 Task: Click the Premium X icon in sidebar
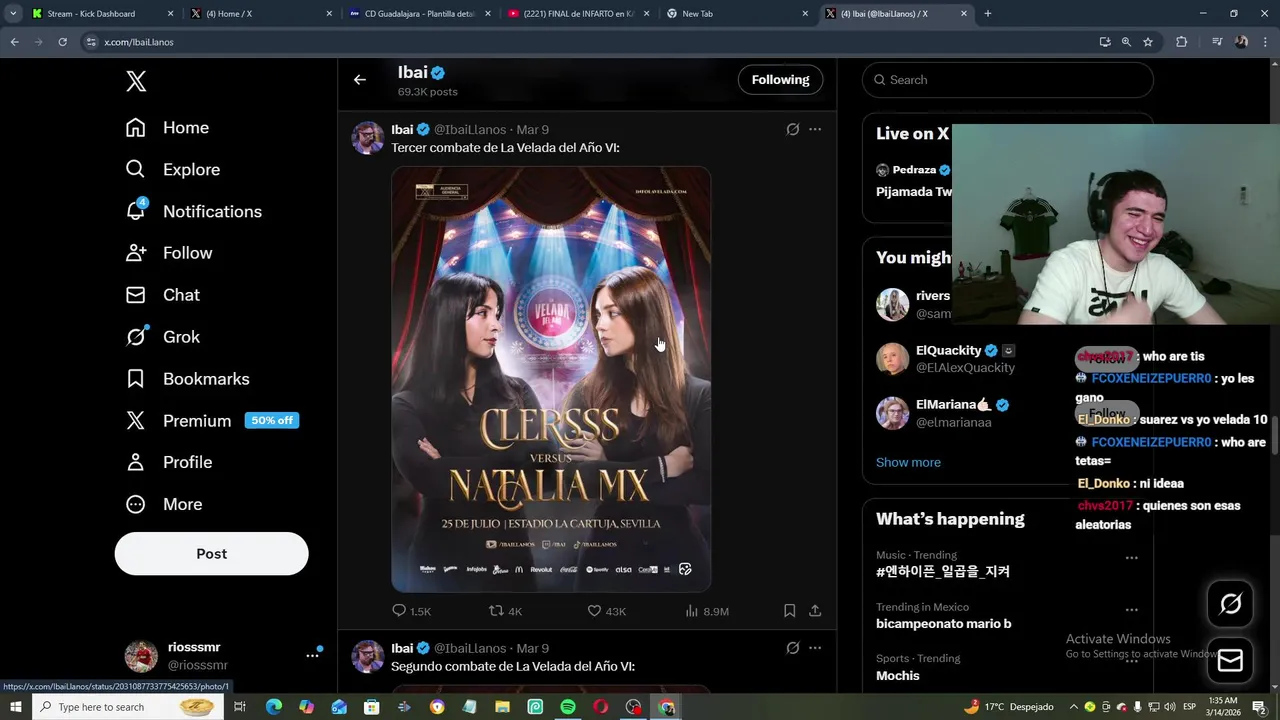tap(136, 421)
